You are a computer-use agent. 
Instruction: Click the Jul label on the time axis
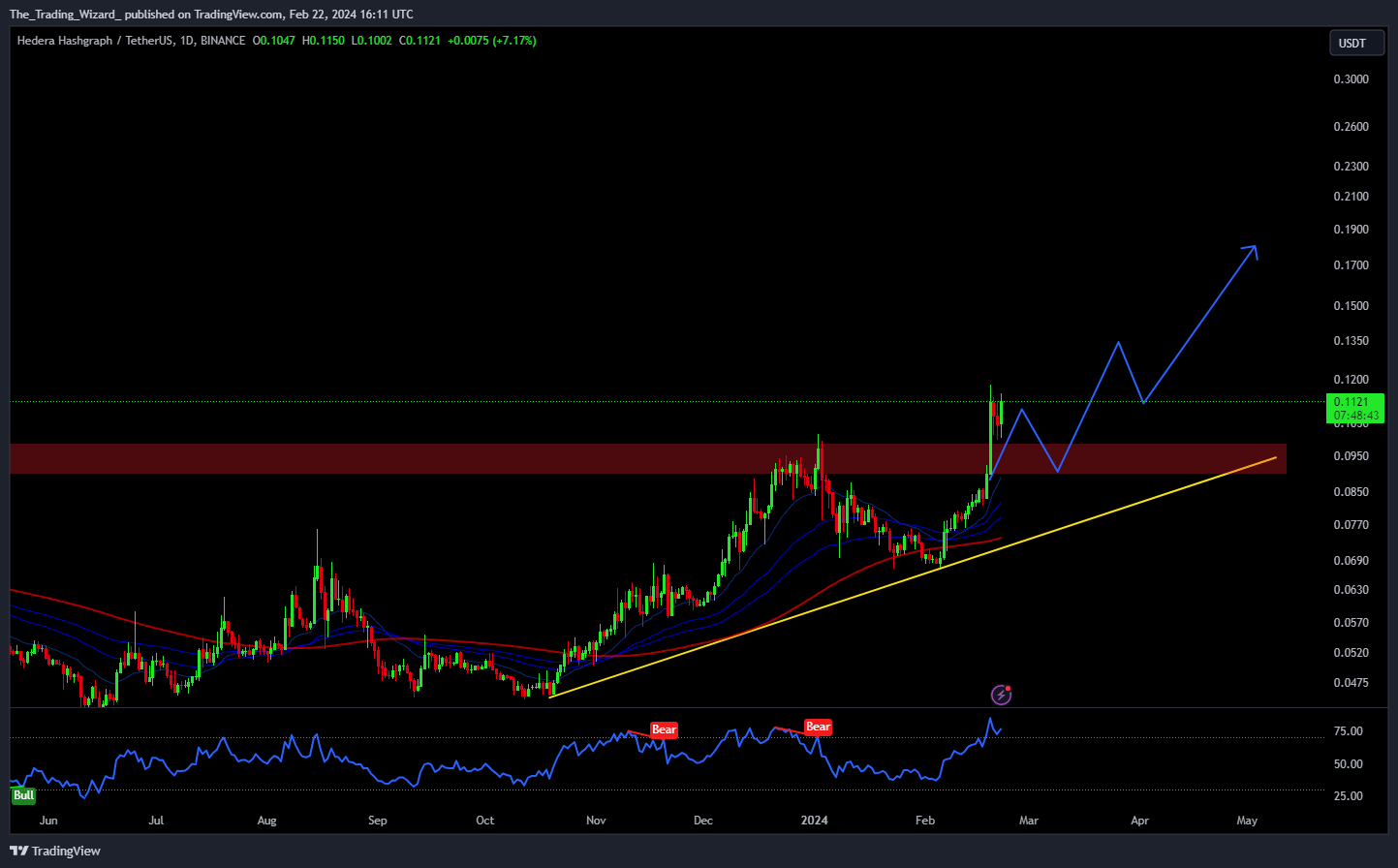pyautogui.click(x=156, y=821)
